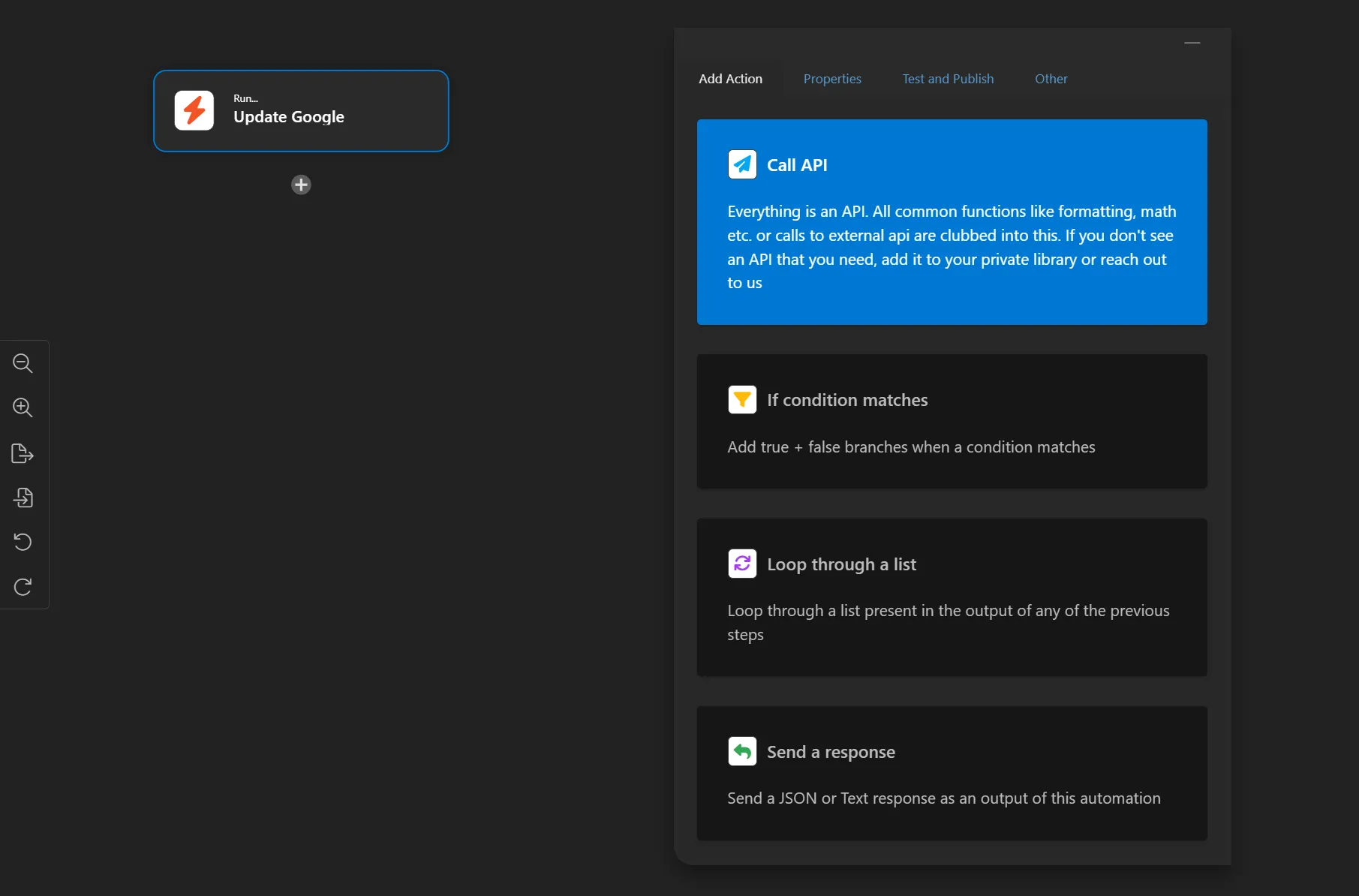Open the Other tab
The height and width of the screenshot is (896, 1359).
pos(1051,79)
